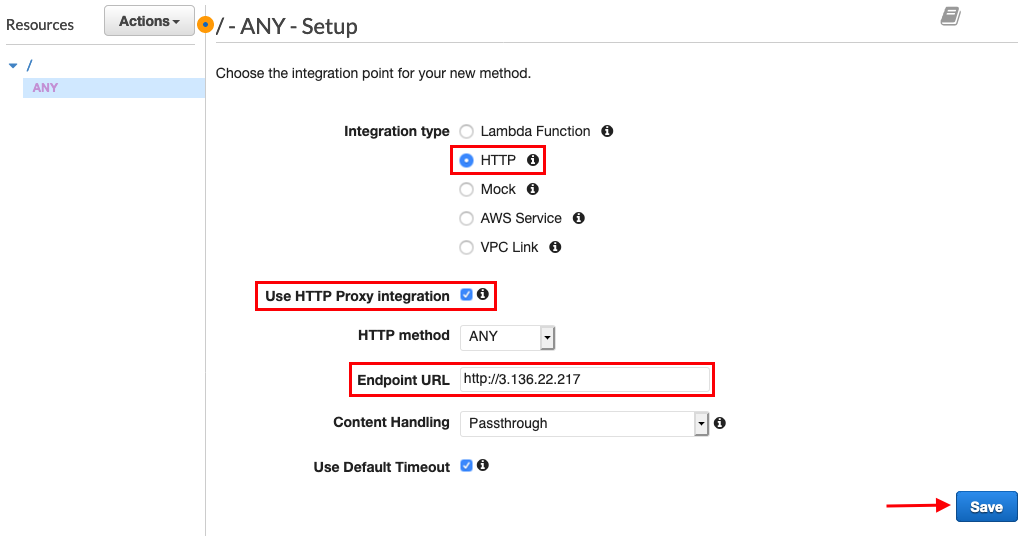The width and height of the screenshot is (1026, 536).
Task: Collapse the root resource tree arrow
Action: point(12,65)
